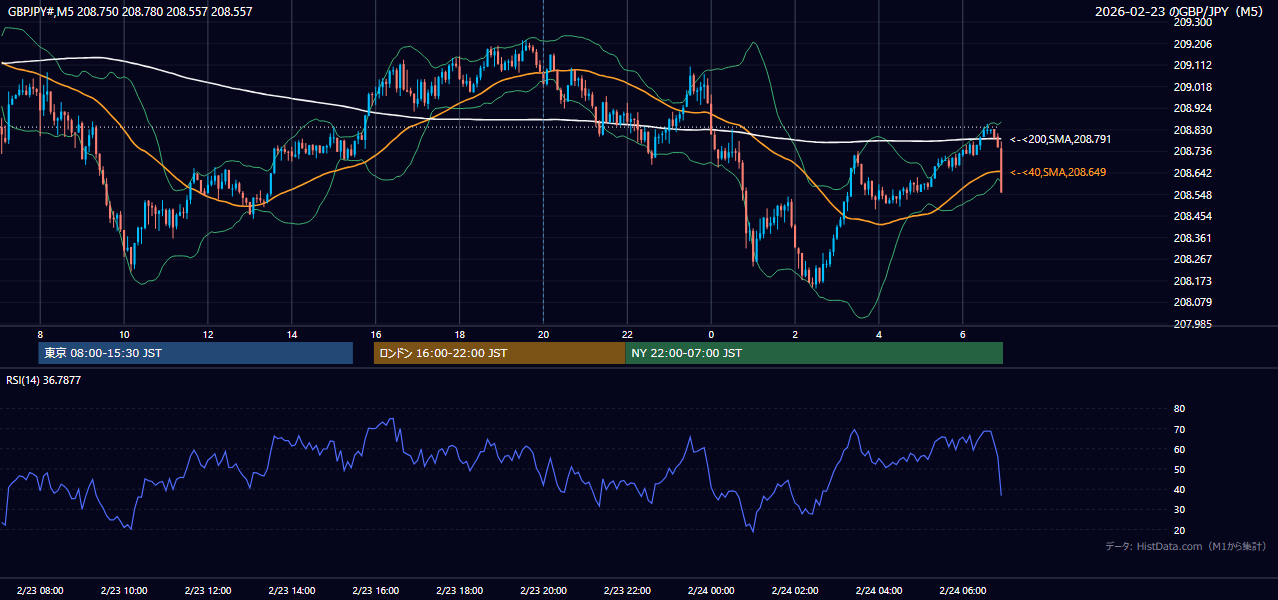The width and height of the screenshot is (1278, 600).
Task: Click the 209.112 price axis label
Action: click(1193, 65)
